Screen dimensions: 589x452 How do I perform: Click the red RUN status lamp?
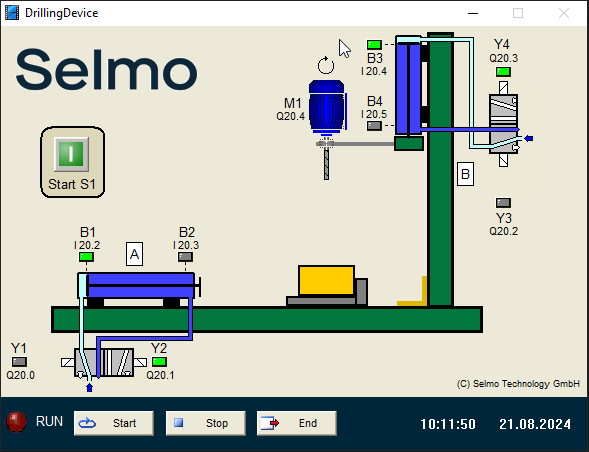(16, 422)
